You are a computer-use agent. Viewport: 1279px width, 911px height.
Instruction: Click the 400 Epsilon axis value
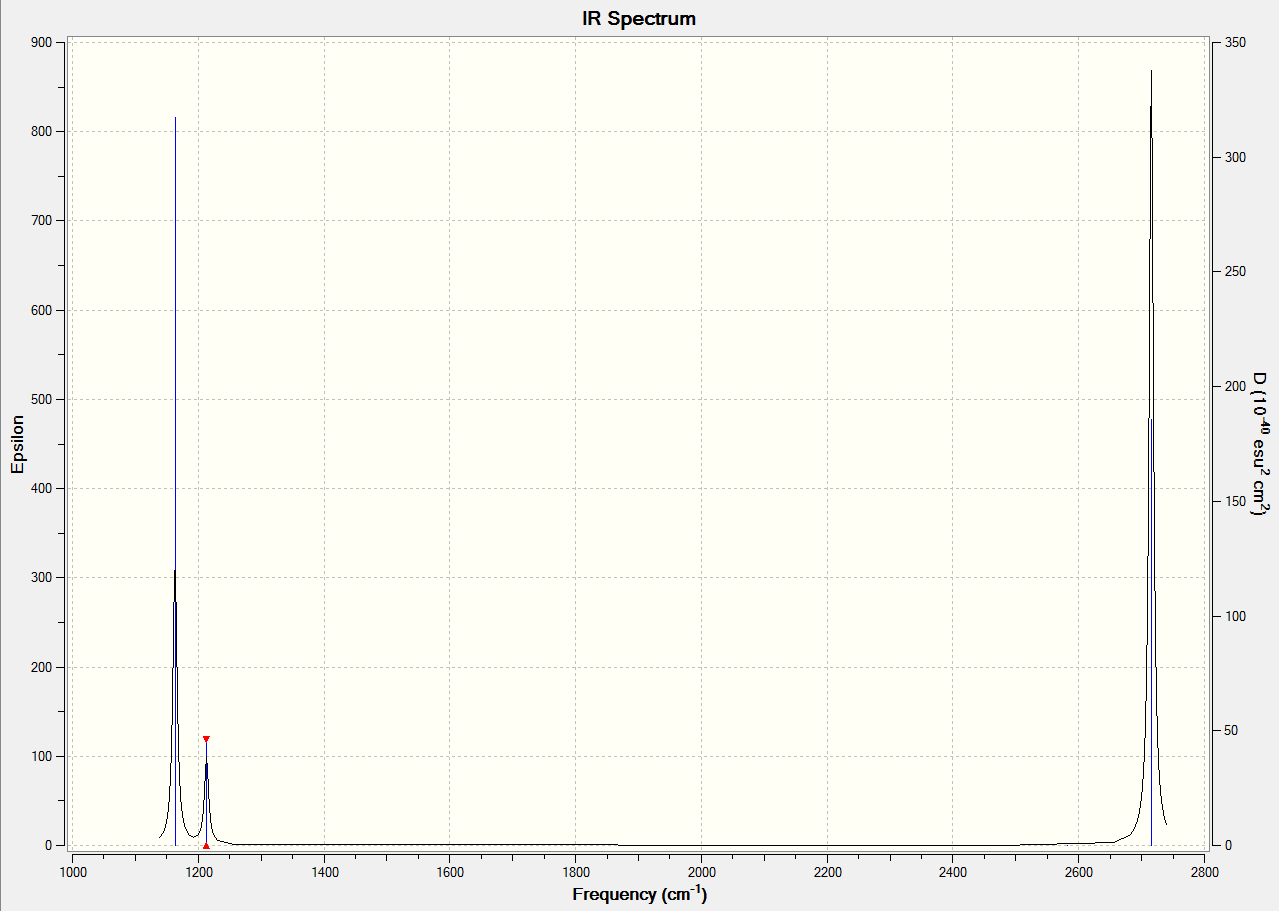pyautogui.click(x=40, y=488)
